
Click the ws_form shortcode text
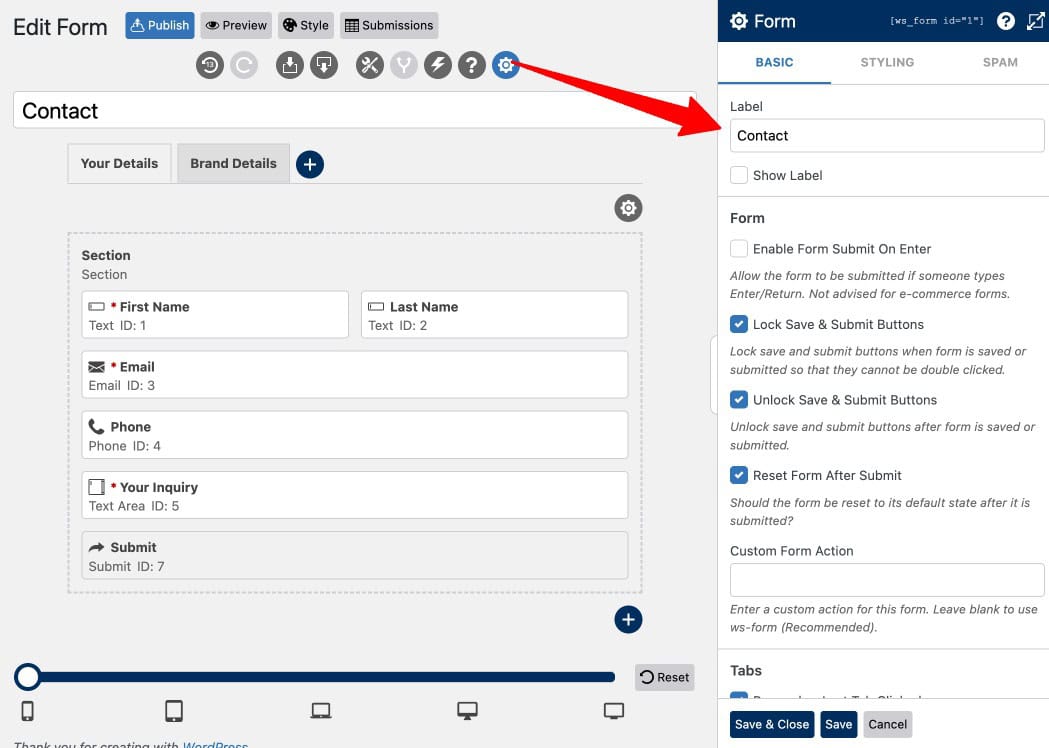(936, 21)
